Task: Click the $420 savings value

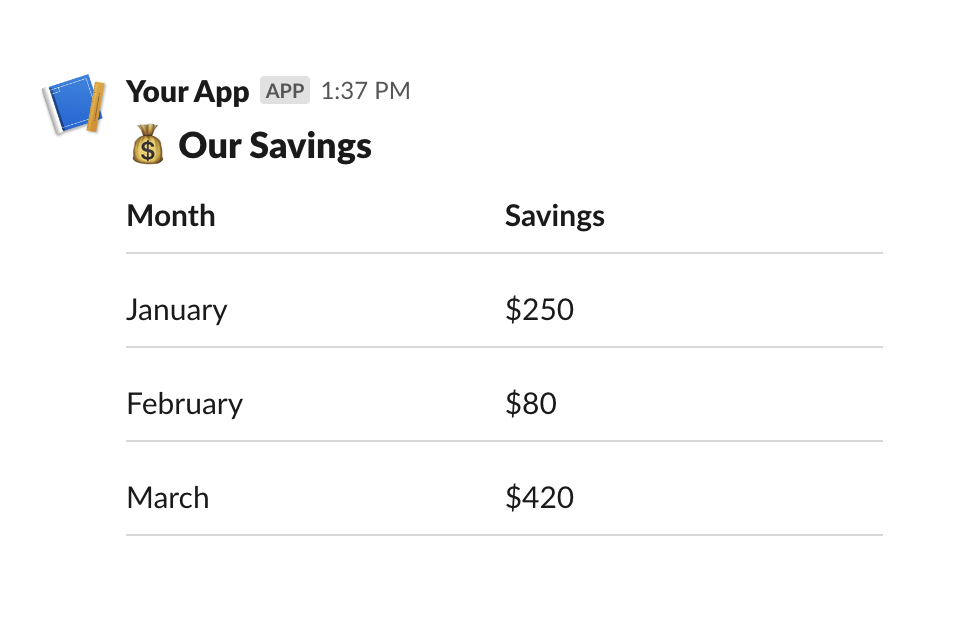Action: (x=539, y=498)
